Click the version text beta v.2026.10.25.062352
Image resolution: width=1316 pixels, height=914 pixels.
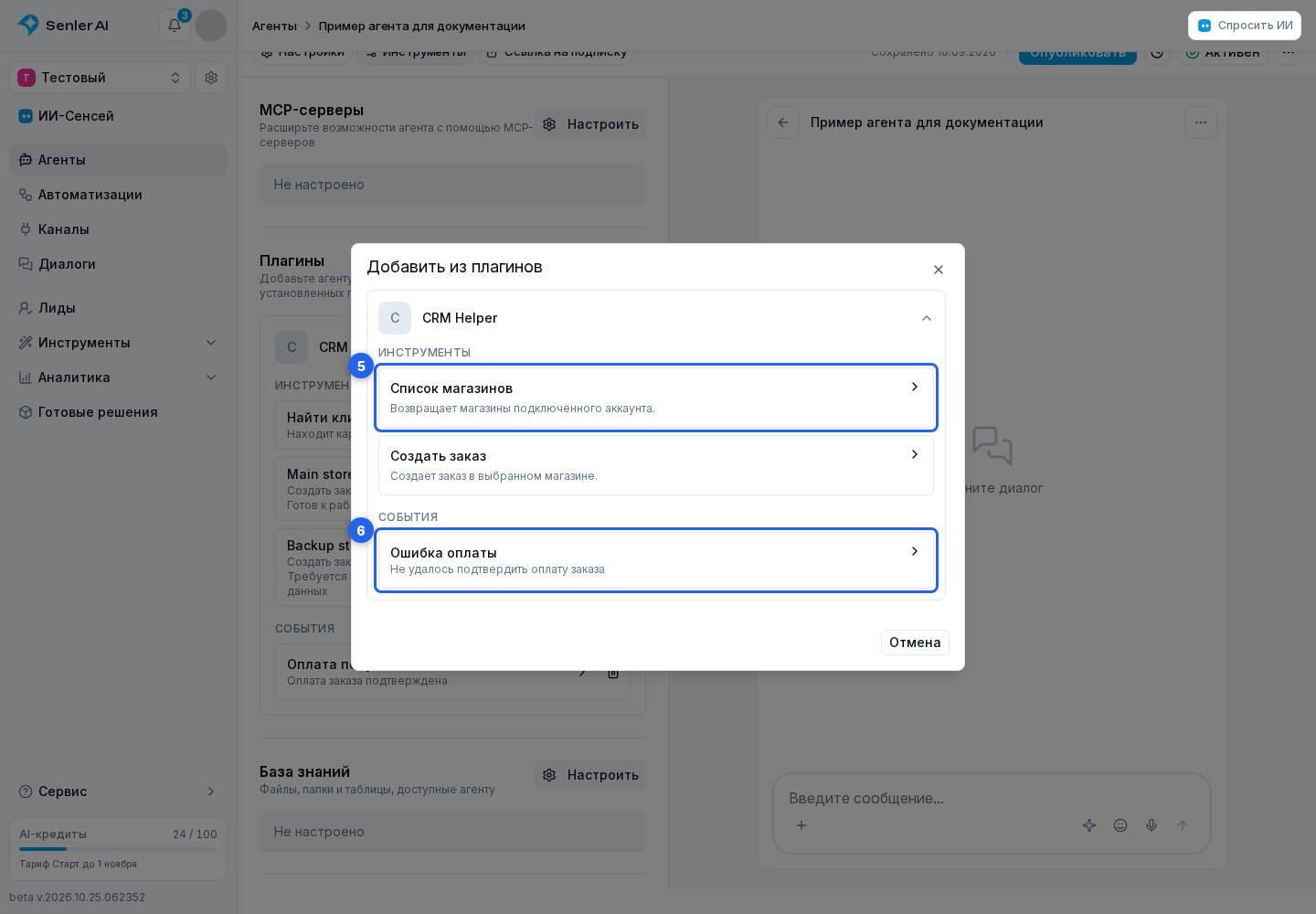click(x=78, y=898)
